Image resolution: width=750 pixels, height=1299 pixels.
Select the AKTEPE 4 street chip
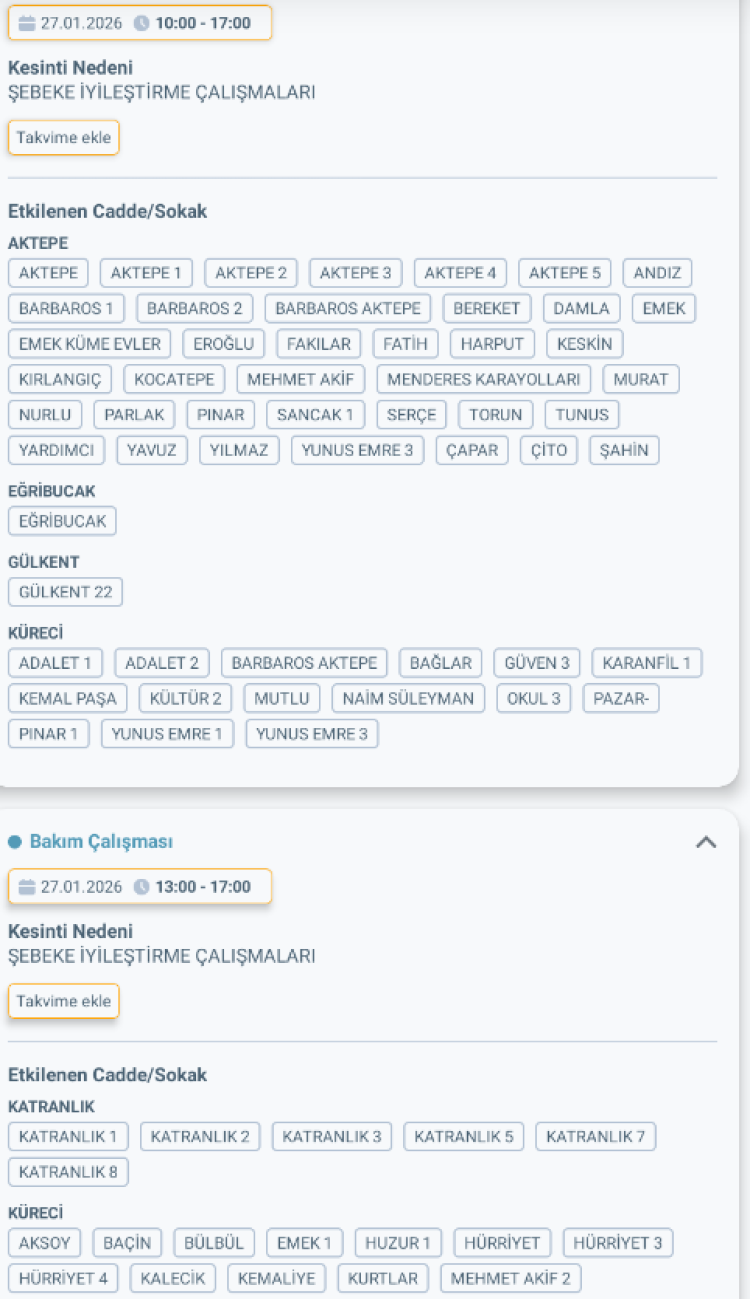pos(460,273)
